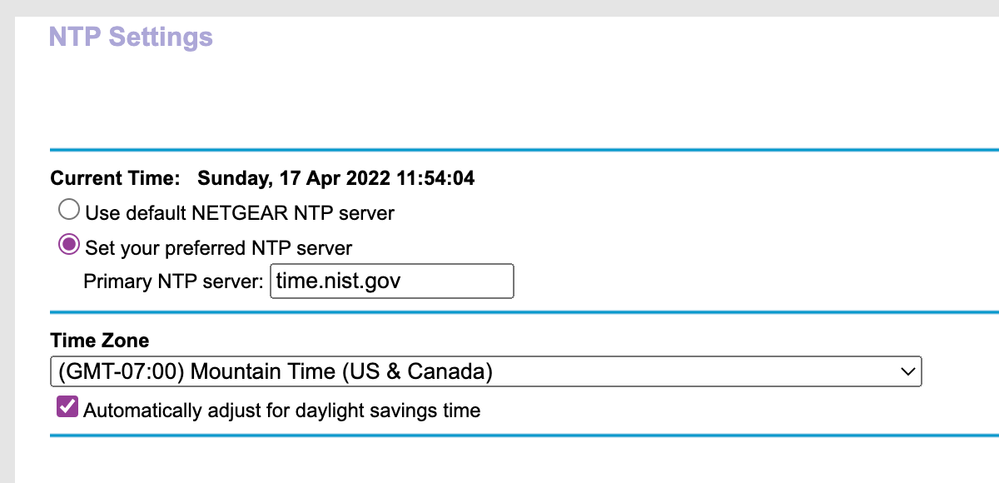Choose the preferred NTP server radio button
999x483 pixels.
69,245
